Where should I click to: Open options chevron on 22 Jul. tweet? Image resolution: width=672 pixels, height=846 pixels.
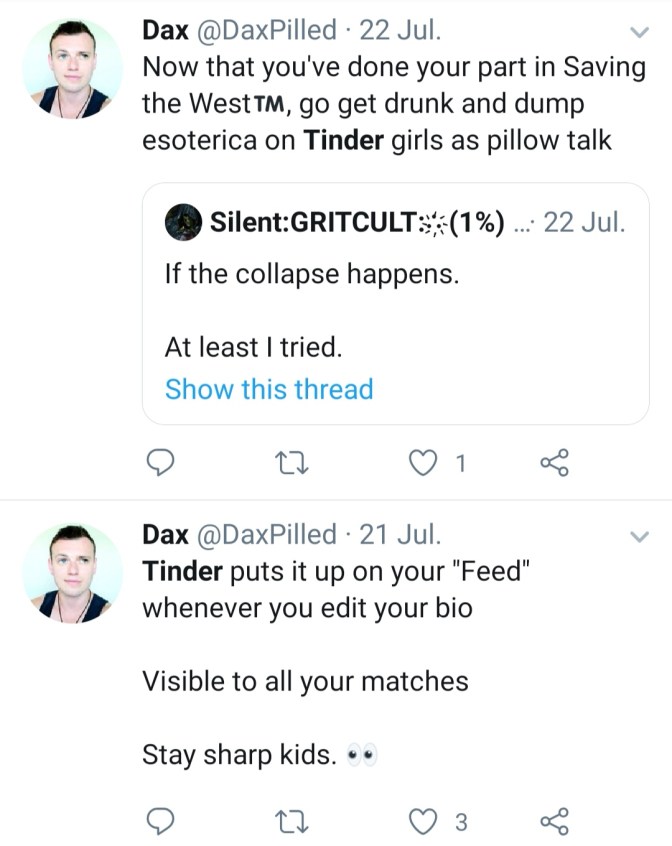coord(637,34)
